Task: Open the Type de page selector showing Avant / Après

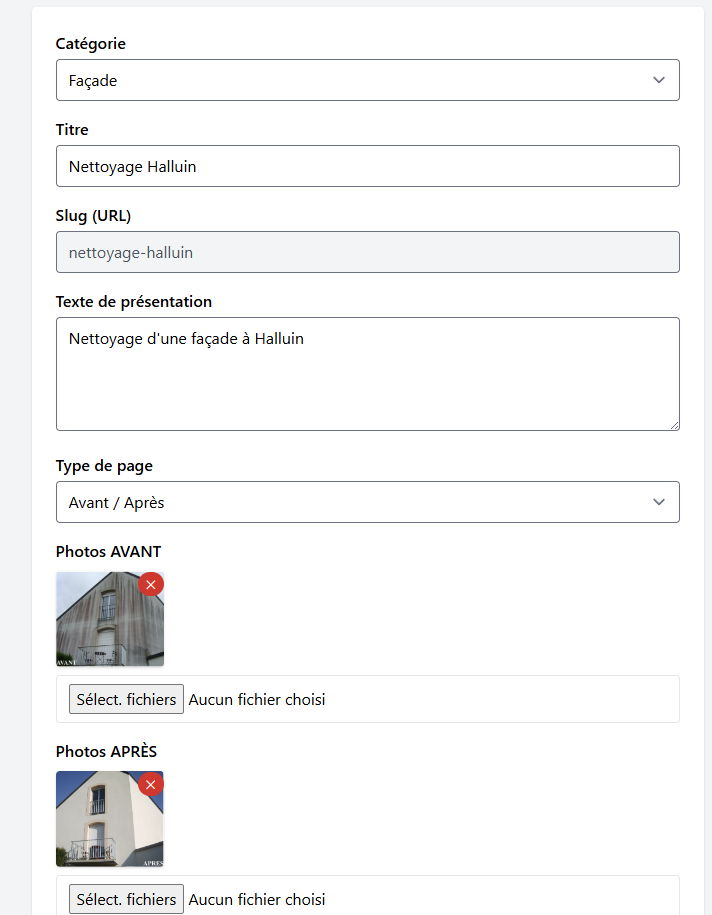Action: coord(367,502)
